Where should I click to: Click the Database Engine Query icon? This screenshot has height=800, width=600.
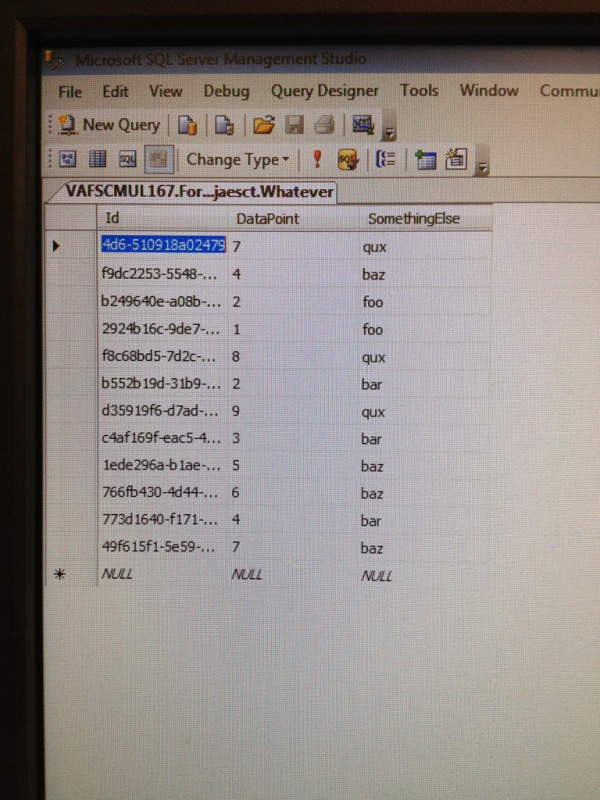[x=187, y=125]
